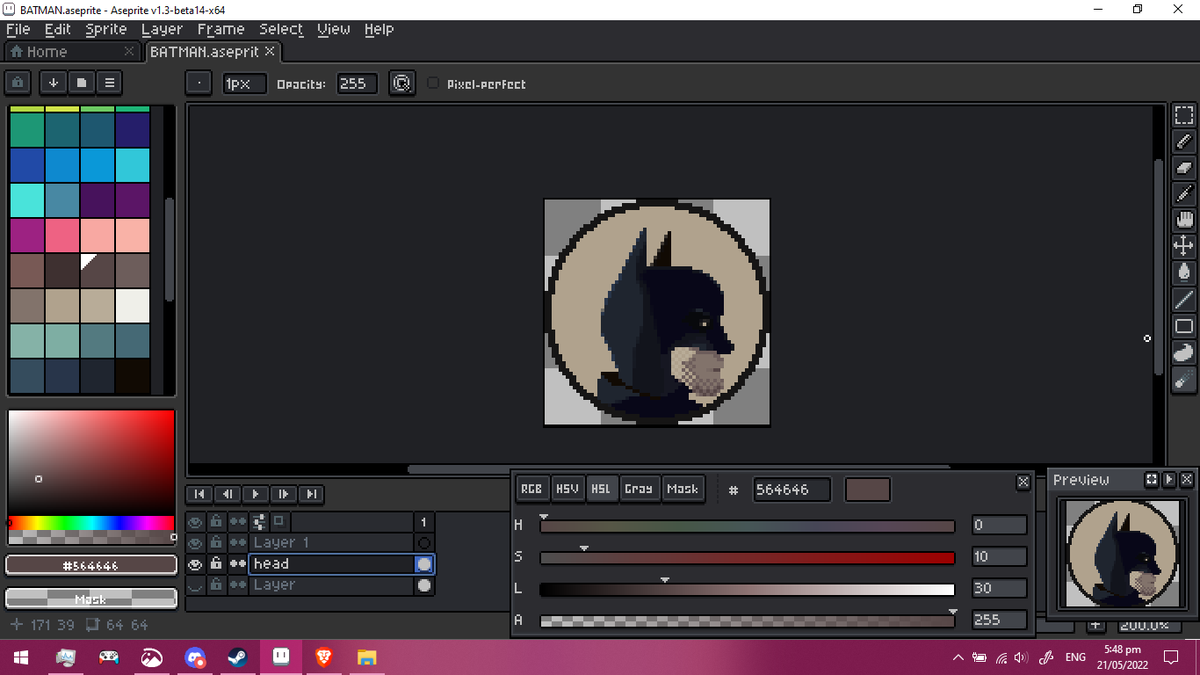Toggle continuous mode for head layer
This screenshot has height=675, width=1200.
point(237,564)
